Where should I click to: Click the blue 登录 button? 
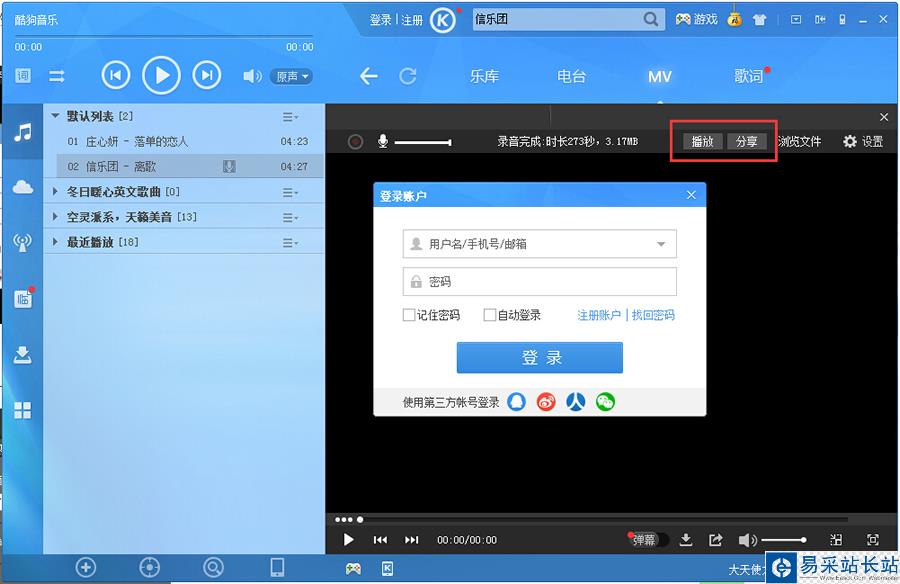coord(540,358)
